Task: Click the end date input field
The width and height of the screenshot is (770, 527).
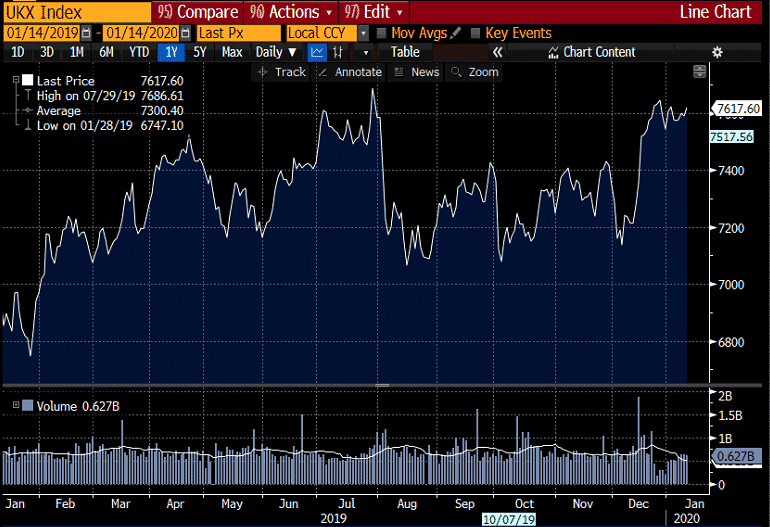Action: (x=140, y=33)
